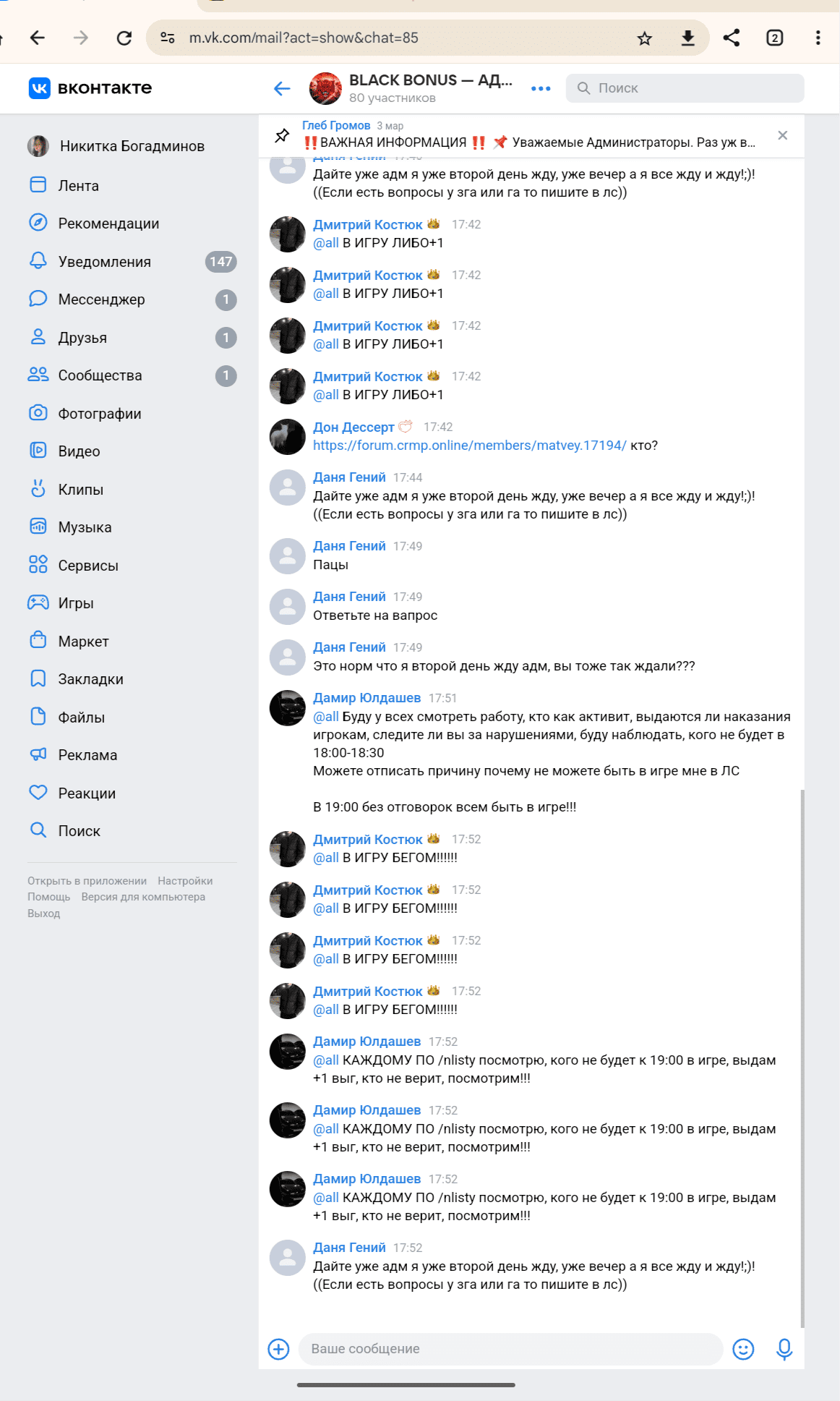The width and height of the screenshot is (840, 1401).
Task: Click the Версия для компьютера link
Action: (143, 897)
